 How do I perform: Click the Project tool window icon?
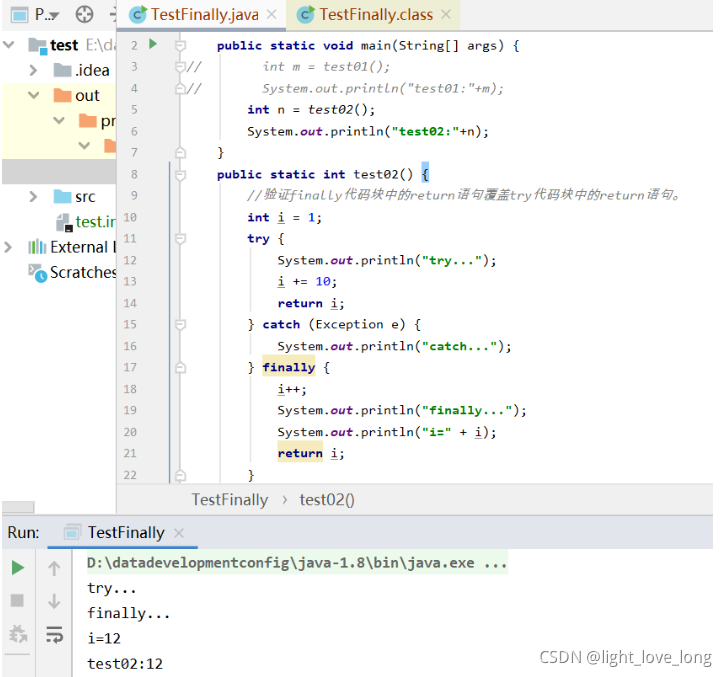(19, 15)
